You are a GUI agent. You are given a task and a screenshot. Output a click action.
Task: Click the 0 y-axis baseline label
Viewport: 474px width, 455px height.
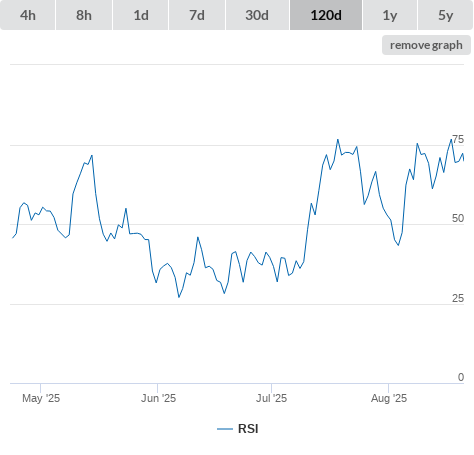click(461, 377)
